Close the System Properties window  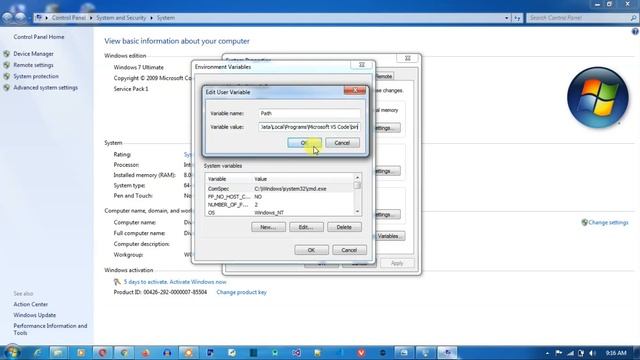coord(407,58)
